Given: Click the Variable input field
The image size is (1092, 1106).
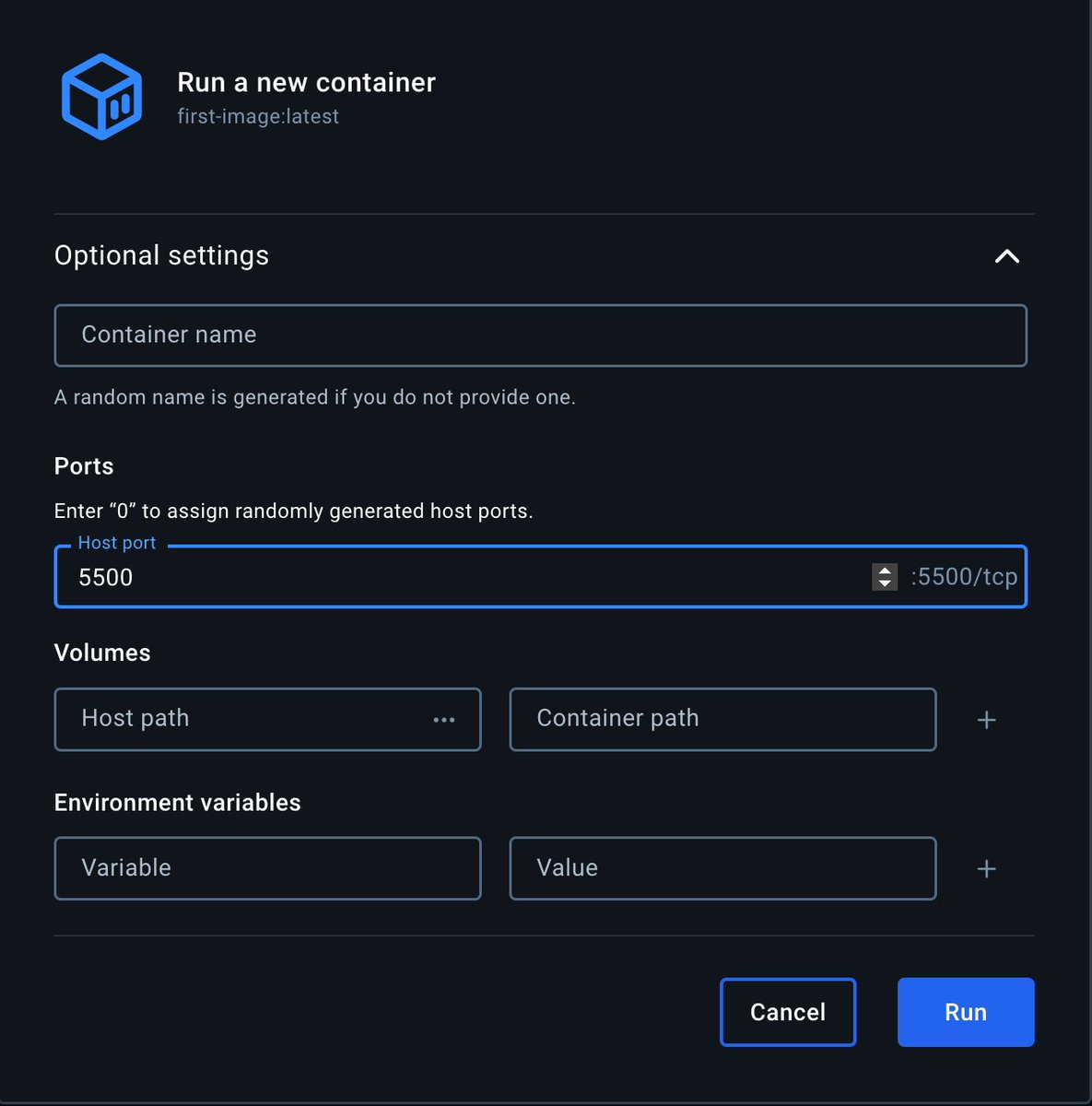Looking at the screenshot, I should click(267, 868).
